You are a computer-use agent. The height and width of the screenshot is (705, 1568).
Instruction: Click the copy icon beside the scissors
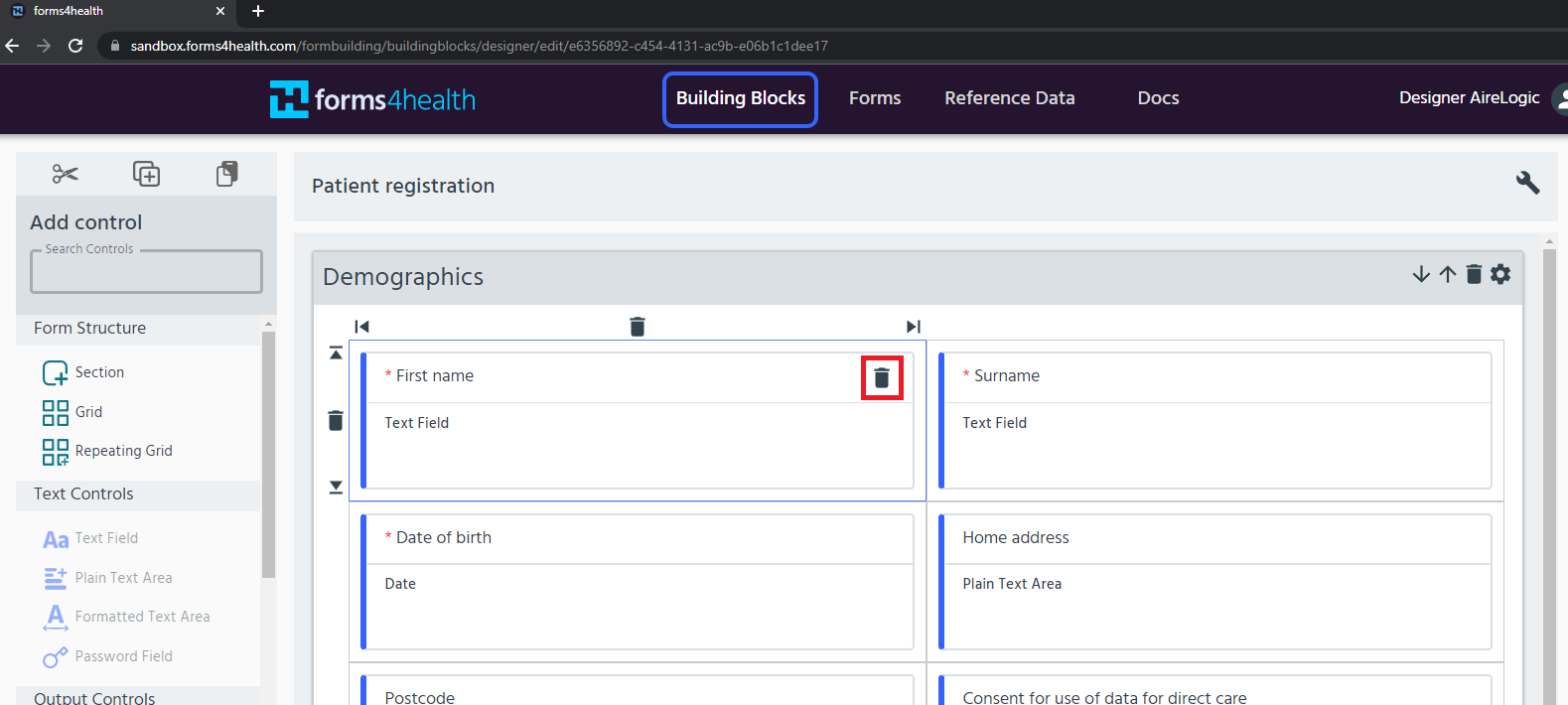[x=146, y=175]
